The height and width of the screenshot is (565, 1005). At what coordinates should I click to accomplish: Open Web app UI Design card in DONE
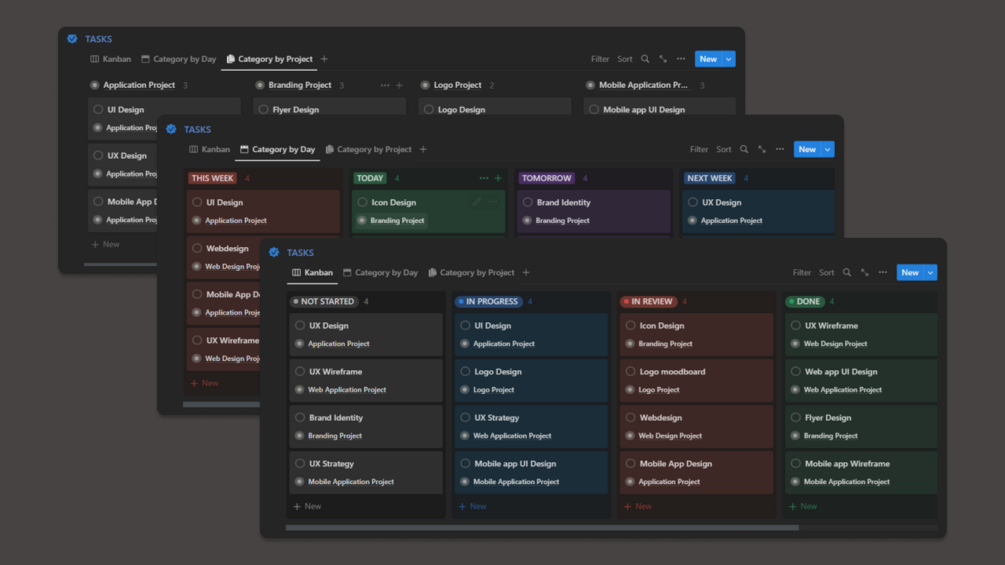click(861, 381)
